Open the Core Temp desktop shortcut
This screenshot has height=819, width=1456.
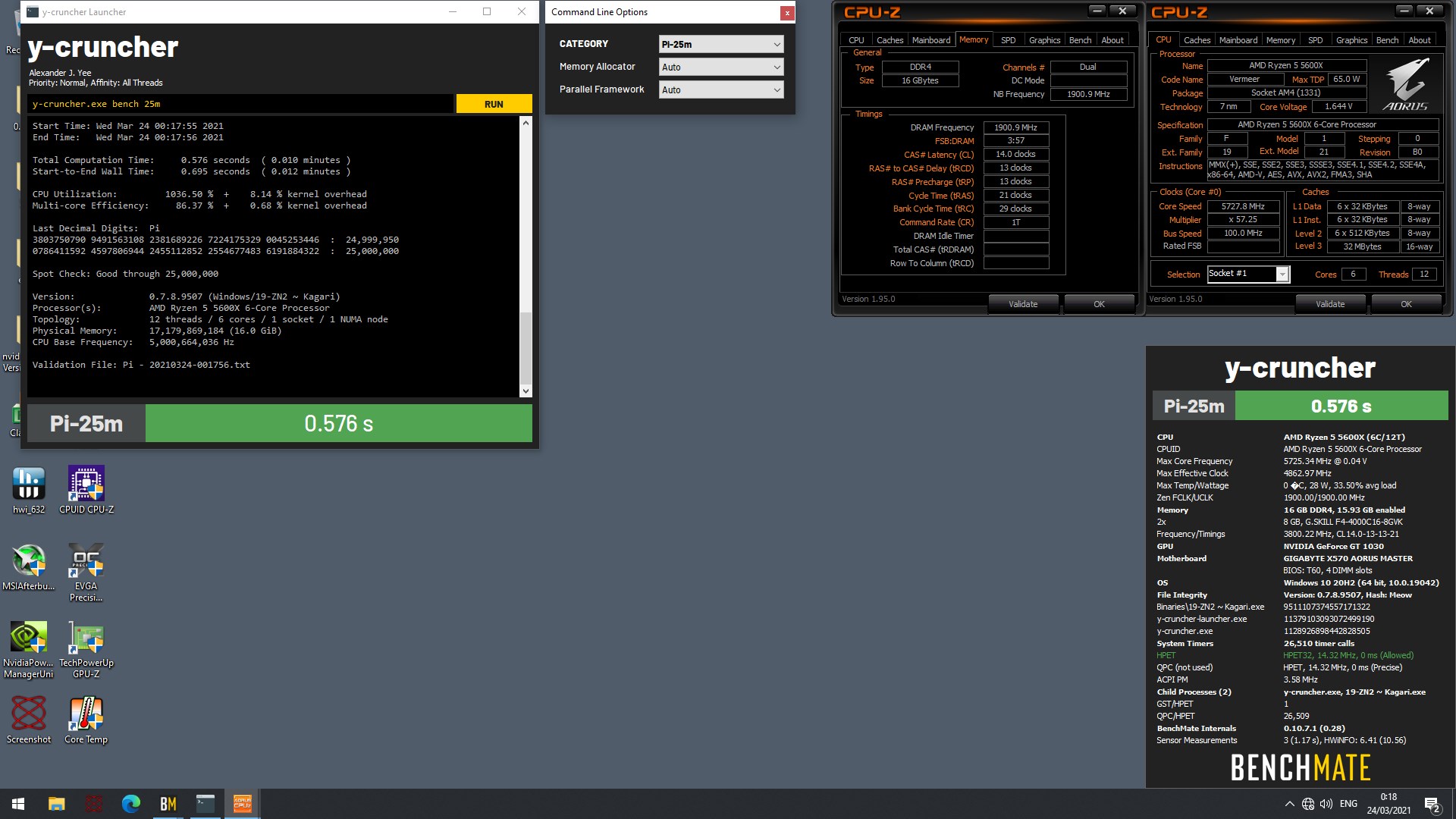pos(86,720)
